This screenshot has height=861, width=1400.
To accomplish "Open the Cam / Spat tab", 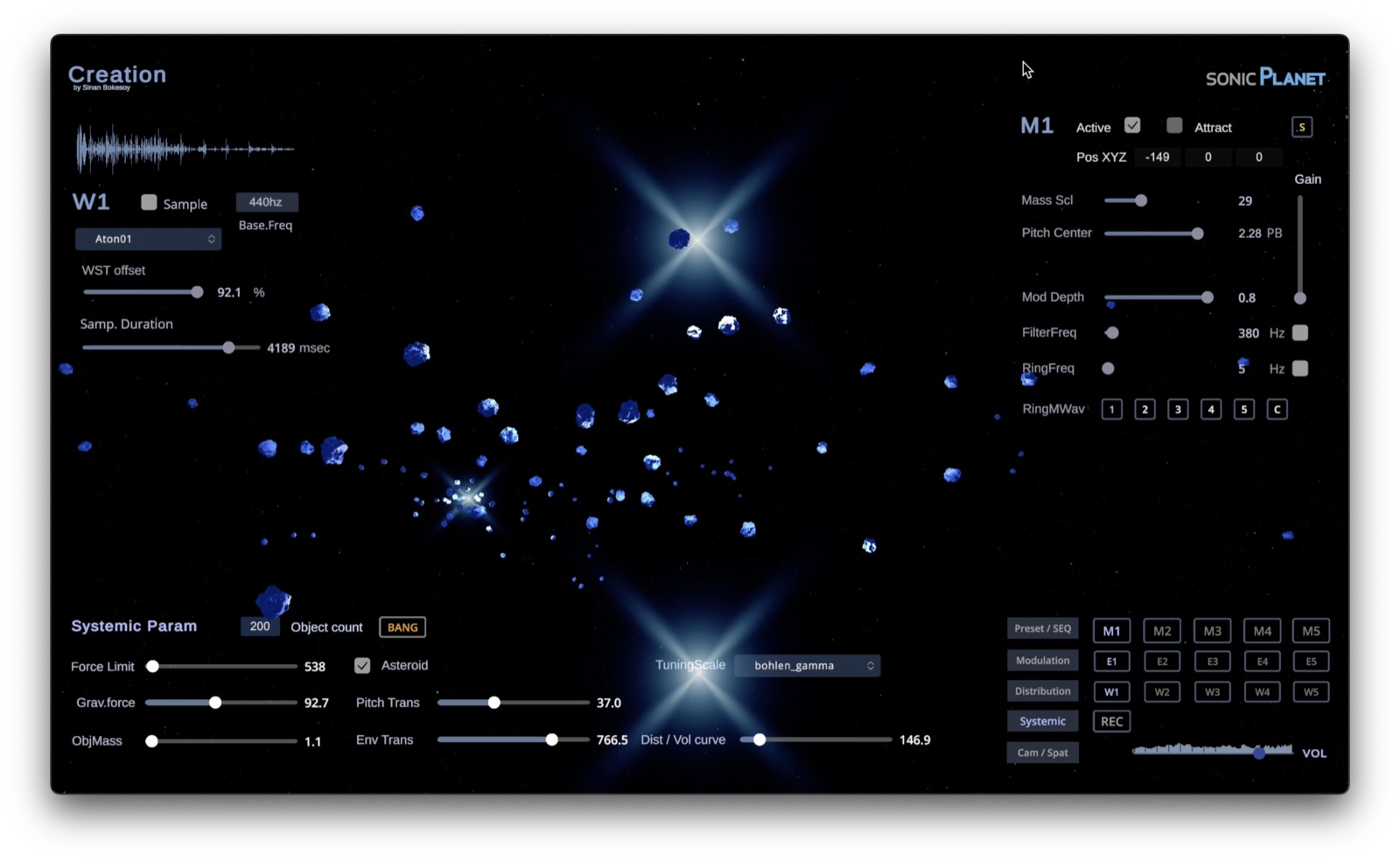I will tap(1042, 752).
